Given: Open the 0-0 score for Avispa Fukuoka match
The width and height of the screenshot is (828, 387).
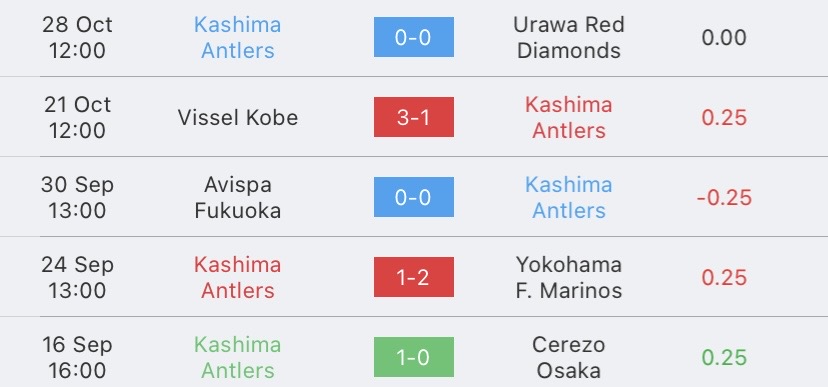Looking at the screenshot, I should click(413, 197).
